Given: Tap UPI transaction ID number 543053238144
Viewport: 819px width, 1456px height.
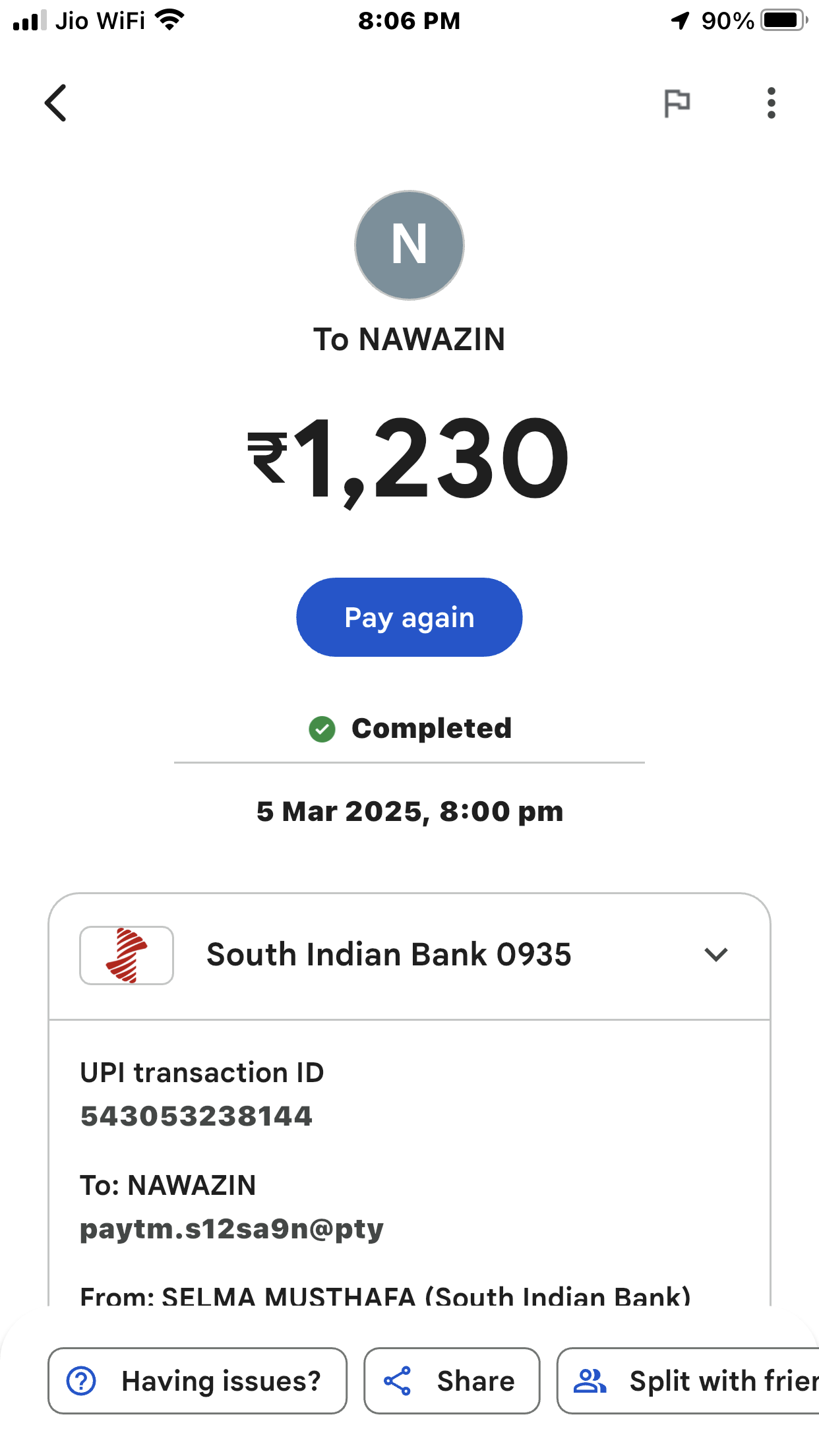Looking at the screenshot, I should click(196, 1116).
